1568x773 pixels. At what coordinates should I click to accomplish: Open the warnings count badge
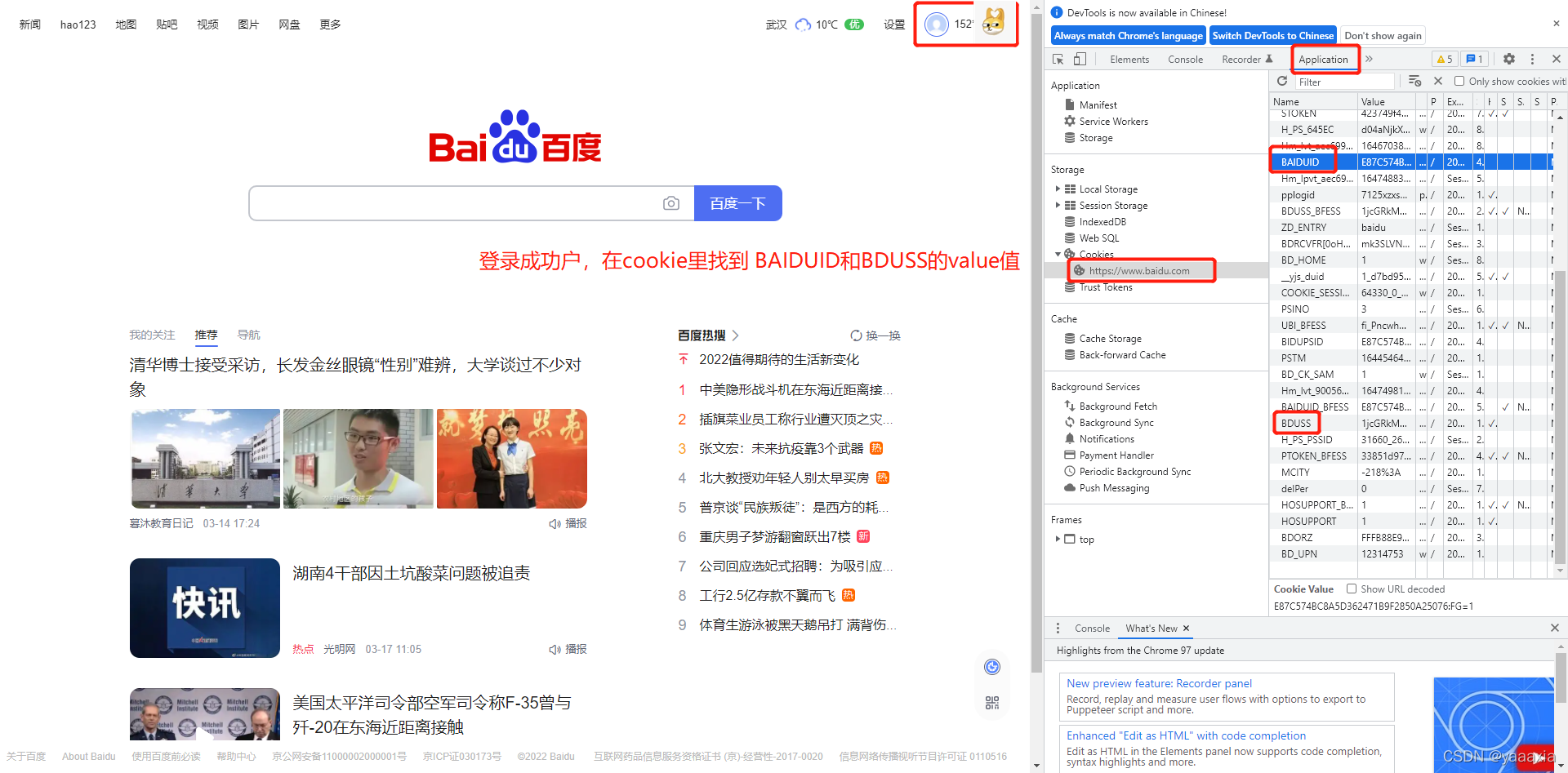click(x=1444, y=59)
